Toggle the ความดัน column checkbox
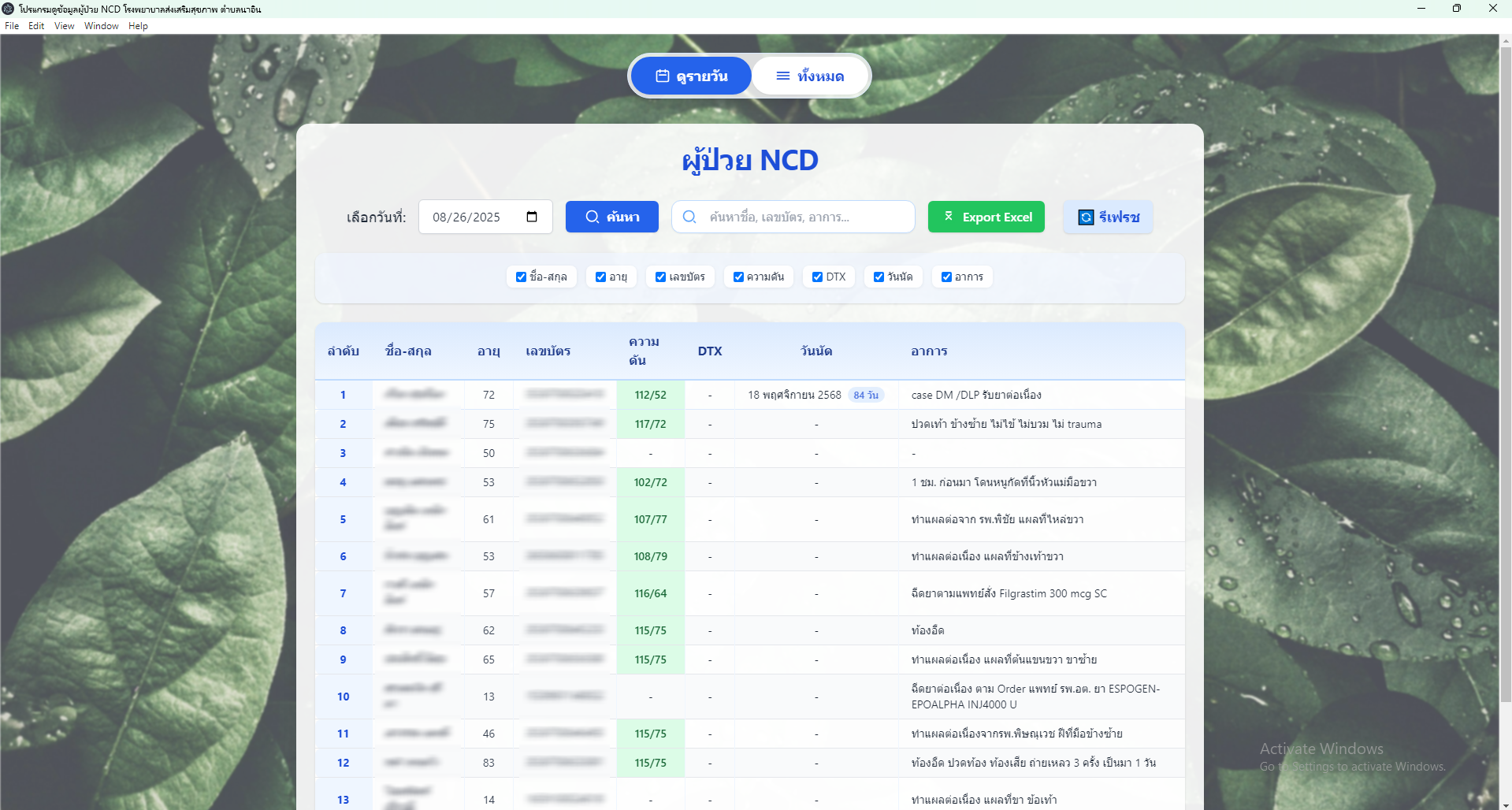 [x=738, y=277]
